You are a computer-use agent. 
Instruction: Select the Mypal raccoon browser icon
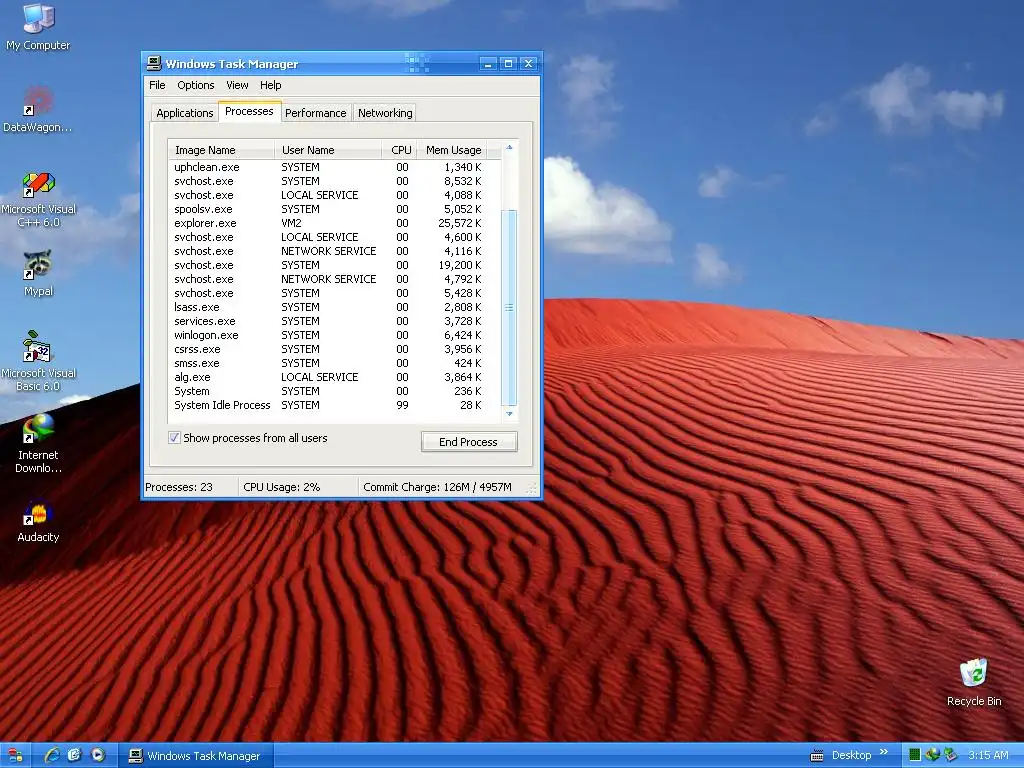[x=38, y=273]
